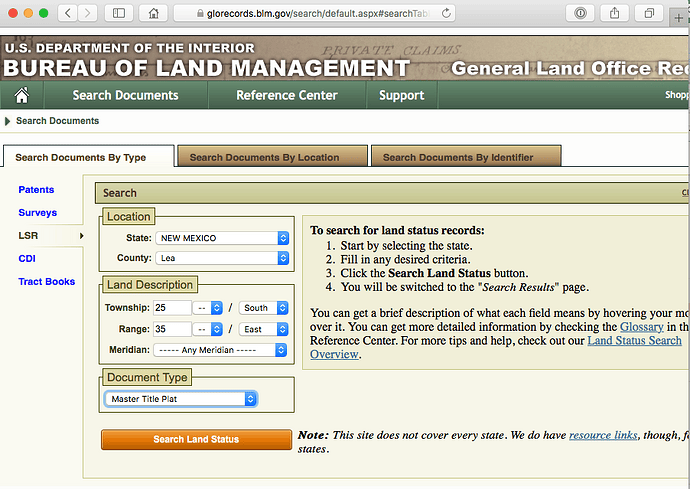Click the Range number field containing 35
Viewport: 690px width, 489px height.
pyautogui.click(x=172, y=329)
